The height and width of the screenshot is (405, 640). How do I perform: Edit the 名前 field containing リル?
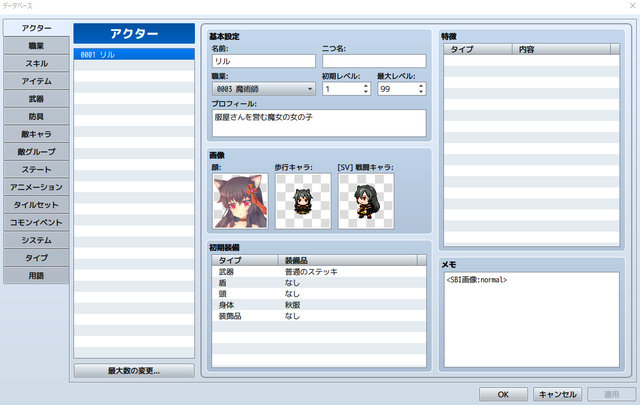[x=264, y=61]
